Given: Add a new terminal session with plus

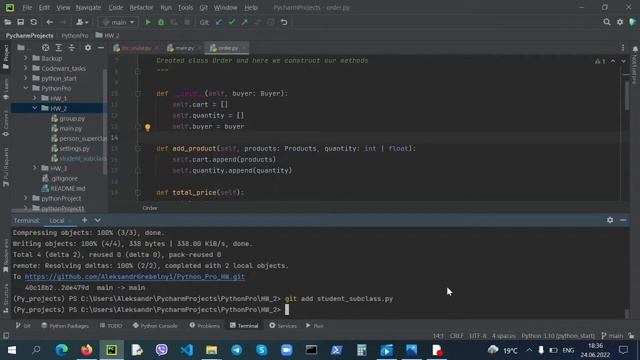Looking at the screenshot, I should click(x=84, y=220).
